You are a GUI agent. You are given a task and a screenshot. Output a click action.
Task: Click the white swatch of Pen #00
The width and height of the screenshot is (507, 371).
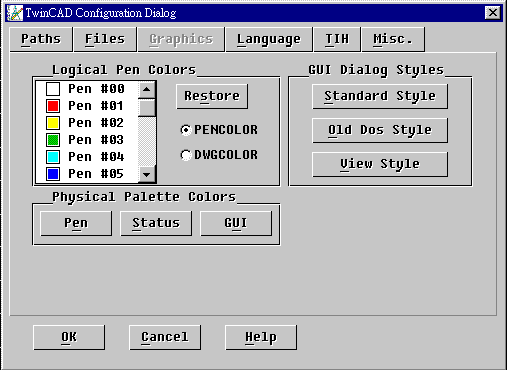(53, 89)
